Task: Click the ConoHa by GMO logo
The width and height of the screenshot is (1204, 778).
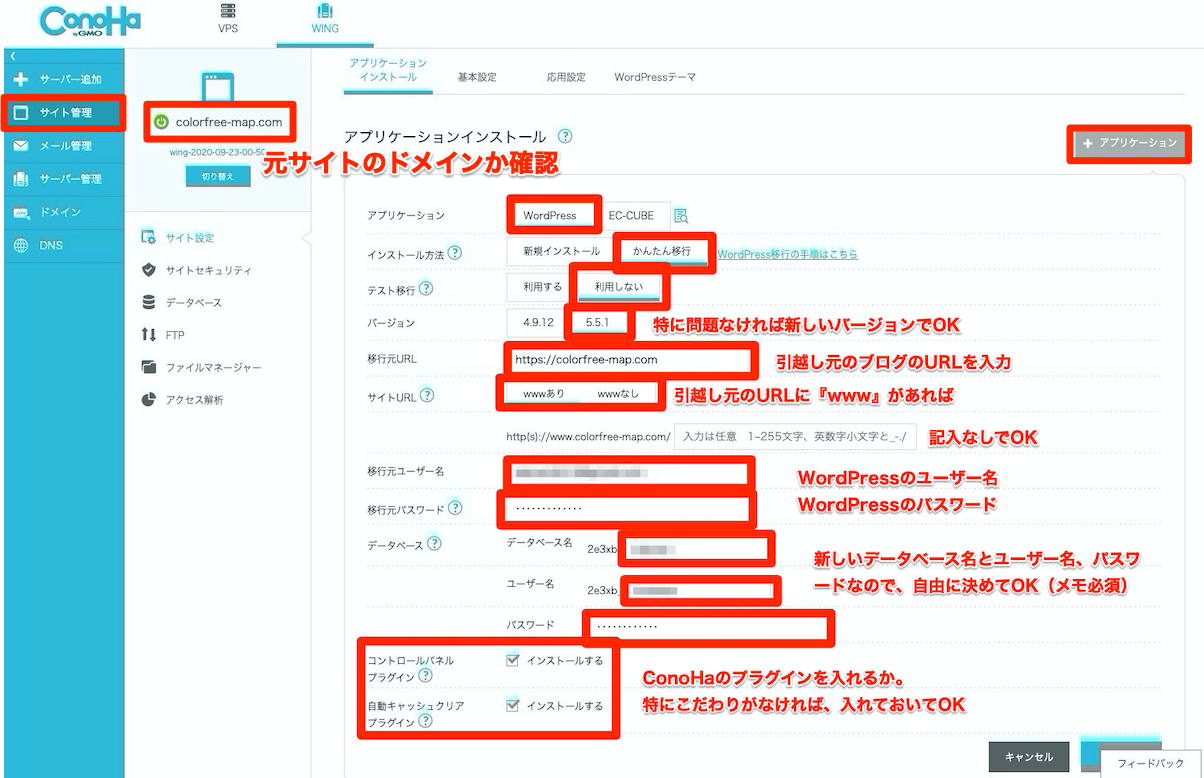Action: tap(91, 20)
